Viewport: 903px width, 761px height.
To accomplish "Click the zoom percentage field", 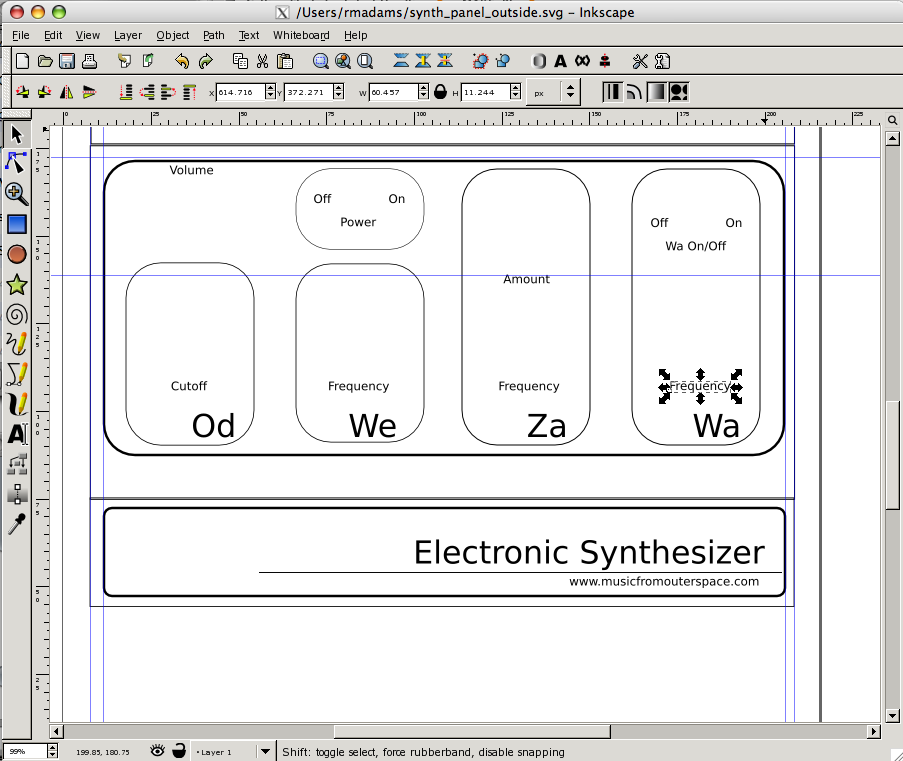I will click(x=25, y=750).
